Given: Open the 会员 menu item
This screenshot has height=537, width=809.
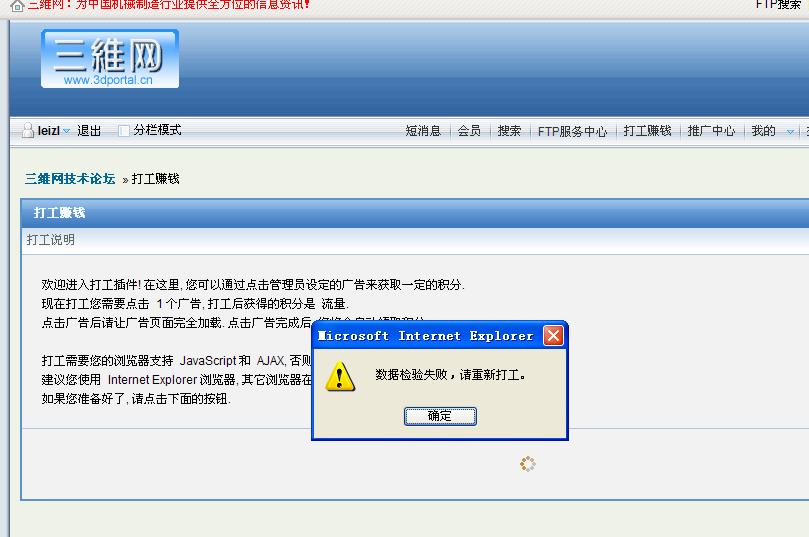Looking at the screenshot, I should [x=469, y=131].
